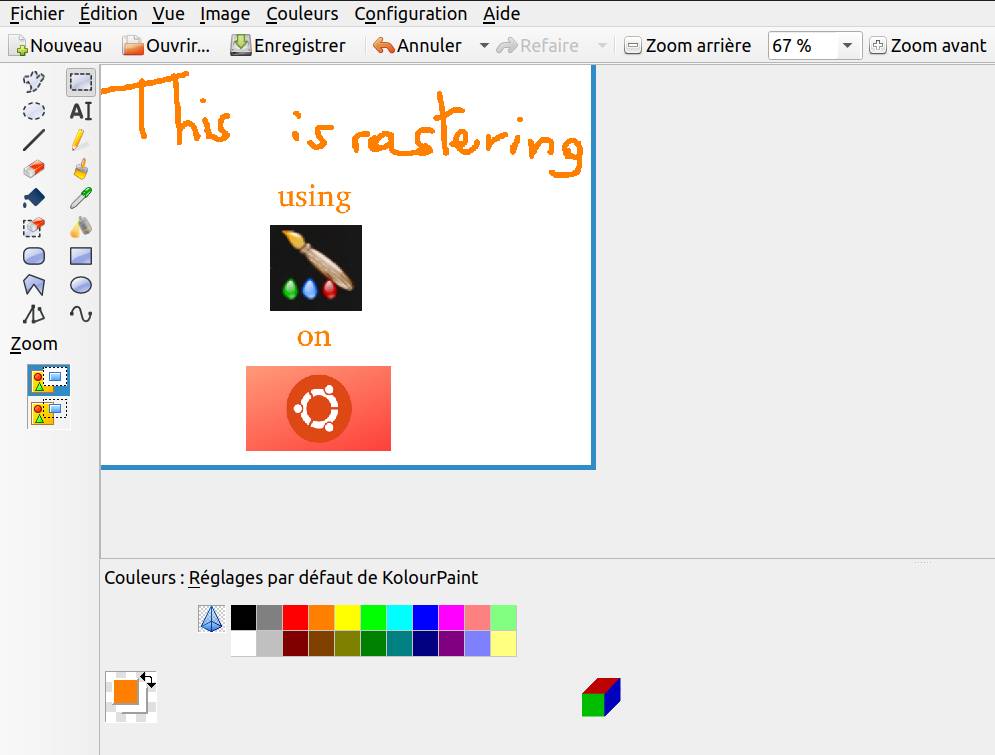Image resolution: width=995 pixels, height=755 pixels.
Task: Open the Fichier menu
Action: click(37, 13)
